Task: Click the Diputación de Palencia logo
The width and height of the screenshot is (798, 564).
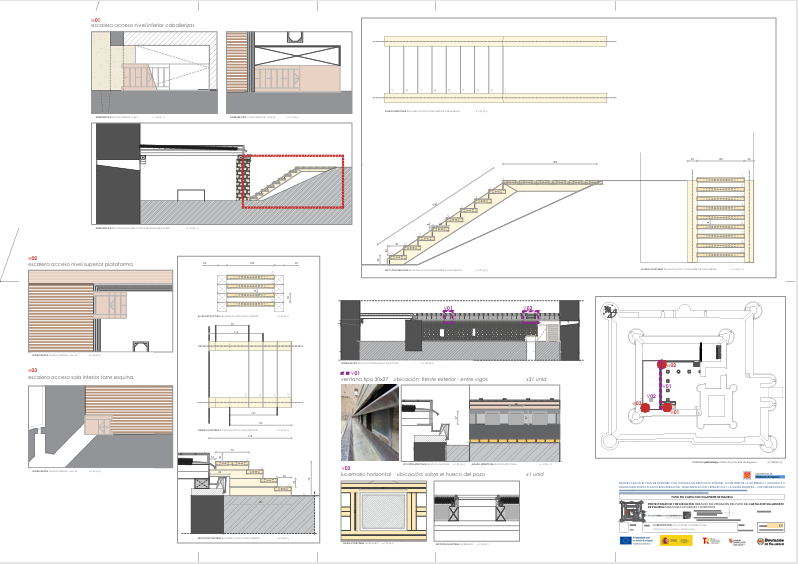Action: click(x=769, y=541)
